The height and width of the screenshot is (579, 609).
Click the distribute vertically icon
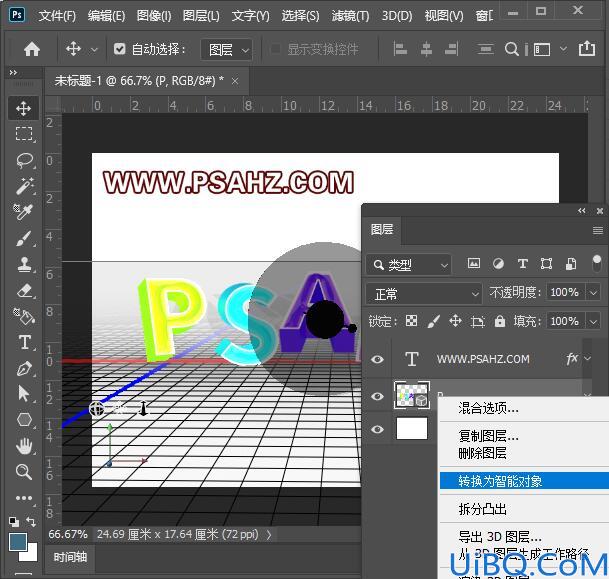pos(485,49)
